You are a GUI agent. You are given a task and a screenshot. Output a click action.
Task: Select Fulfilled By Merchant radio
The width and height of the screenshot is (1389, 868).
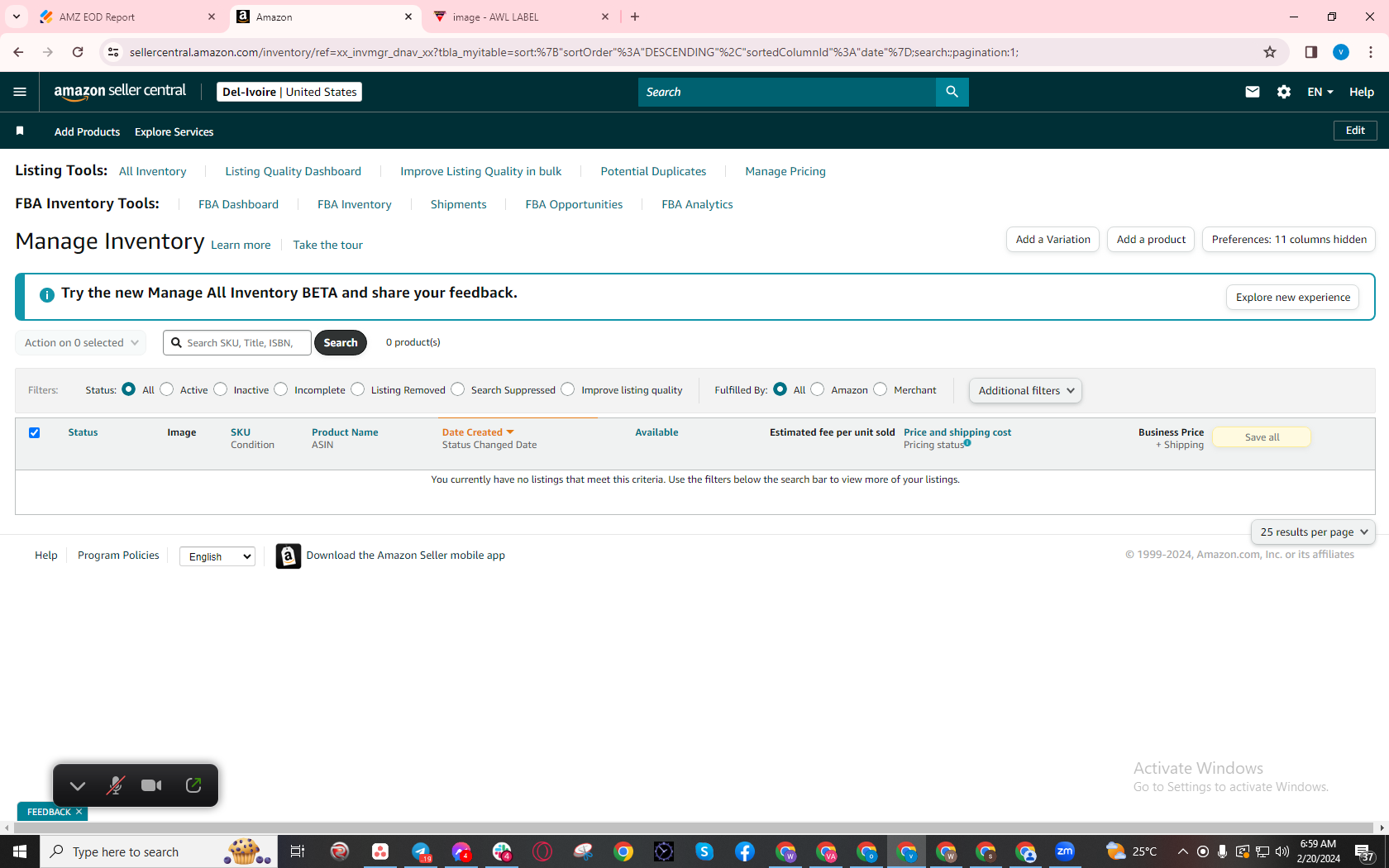[x=881, y=389]
